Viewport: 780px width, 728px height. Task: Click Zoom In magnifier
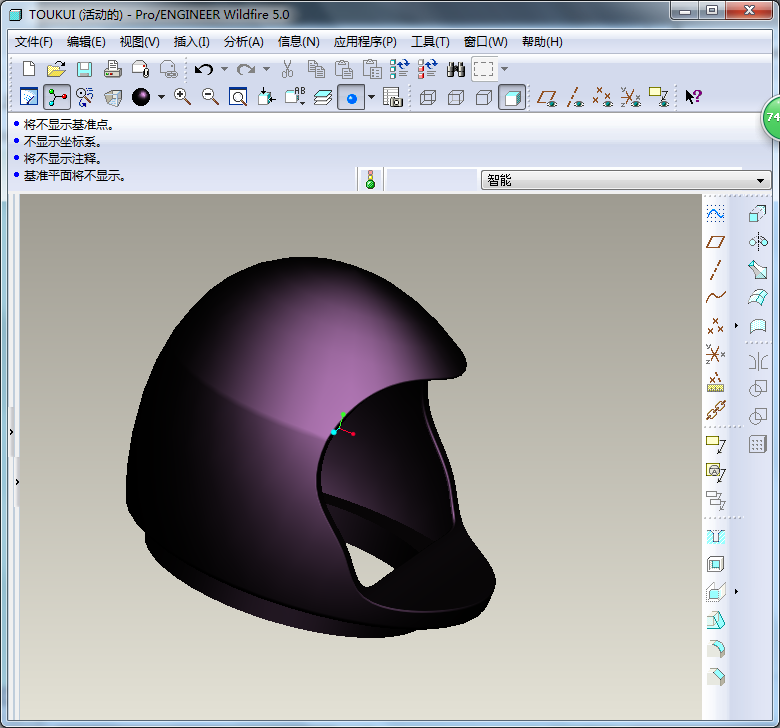coord(183,97)
